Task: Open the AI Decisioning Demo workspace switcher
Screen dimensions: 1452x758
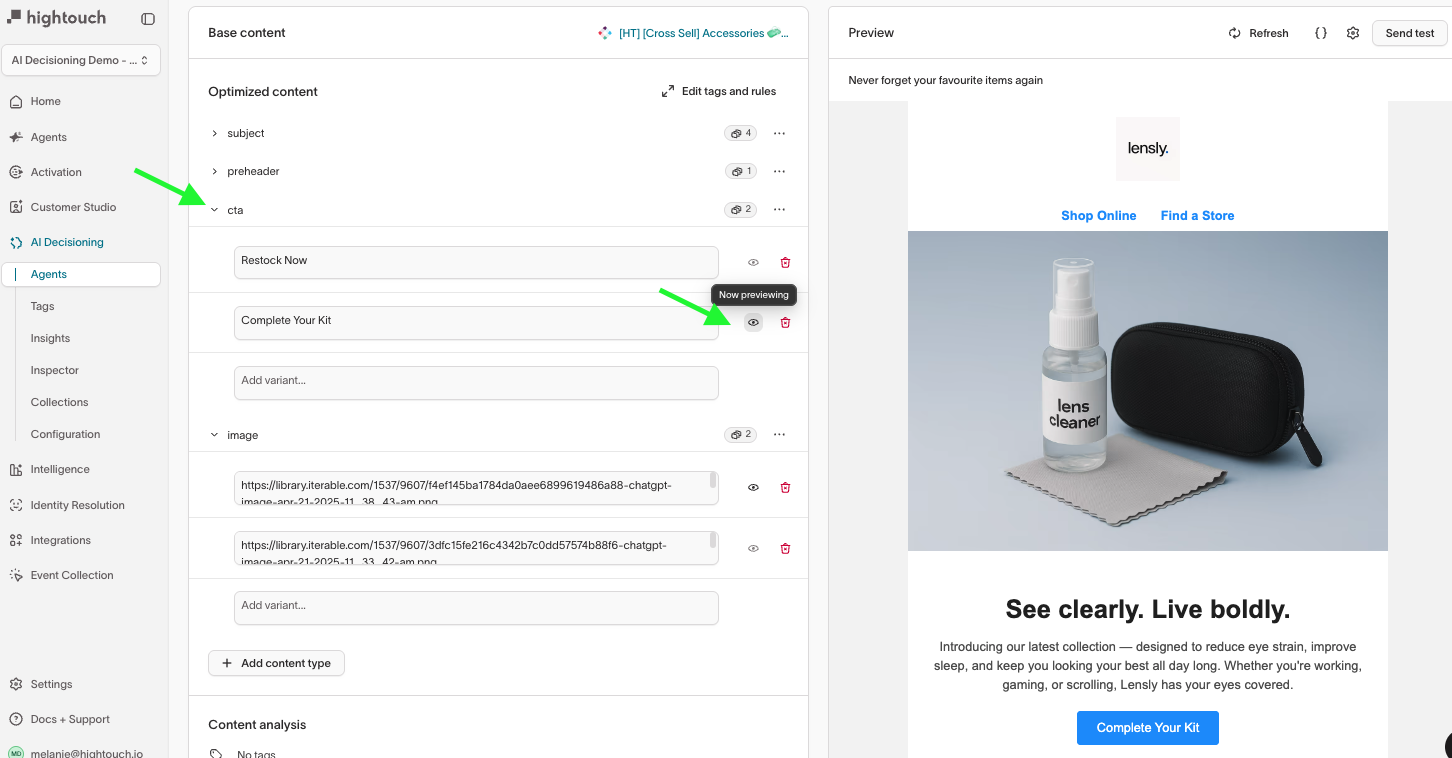Action: (x=81, y=60)
